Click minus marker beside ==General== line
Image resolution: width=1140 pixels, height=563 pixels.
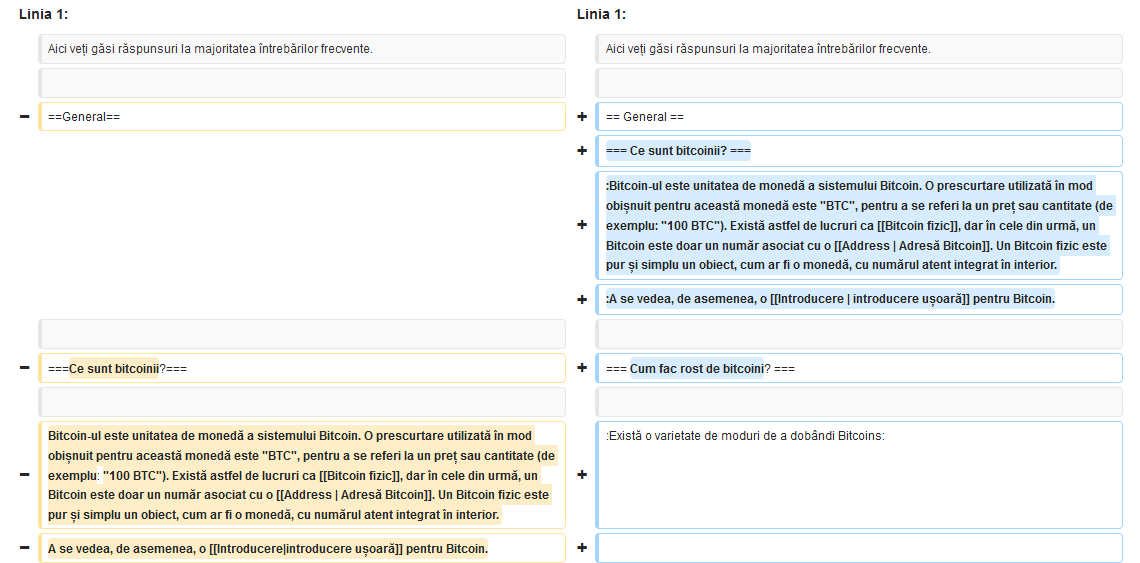tap(25, 116)
